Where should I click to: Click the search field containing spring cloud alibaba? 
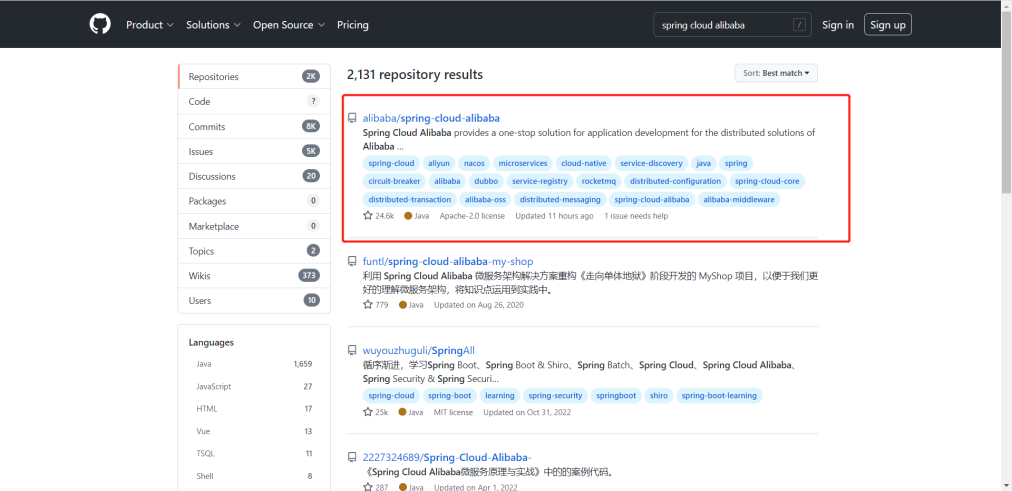pyautogui.click(x=733, y=25)
